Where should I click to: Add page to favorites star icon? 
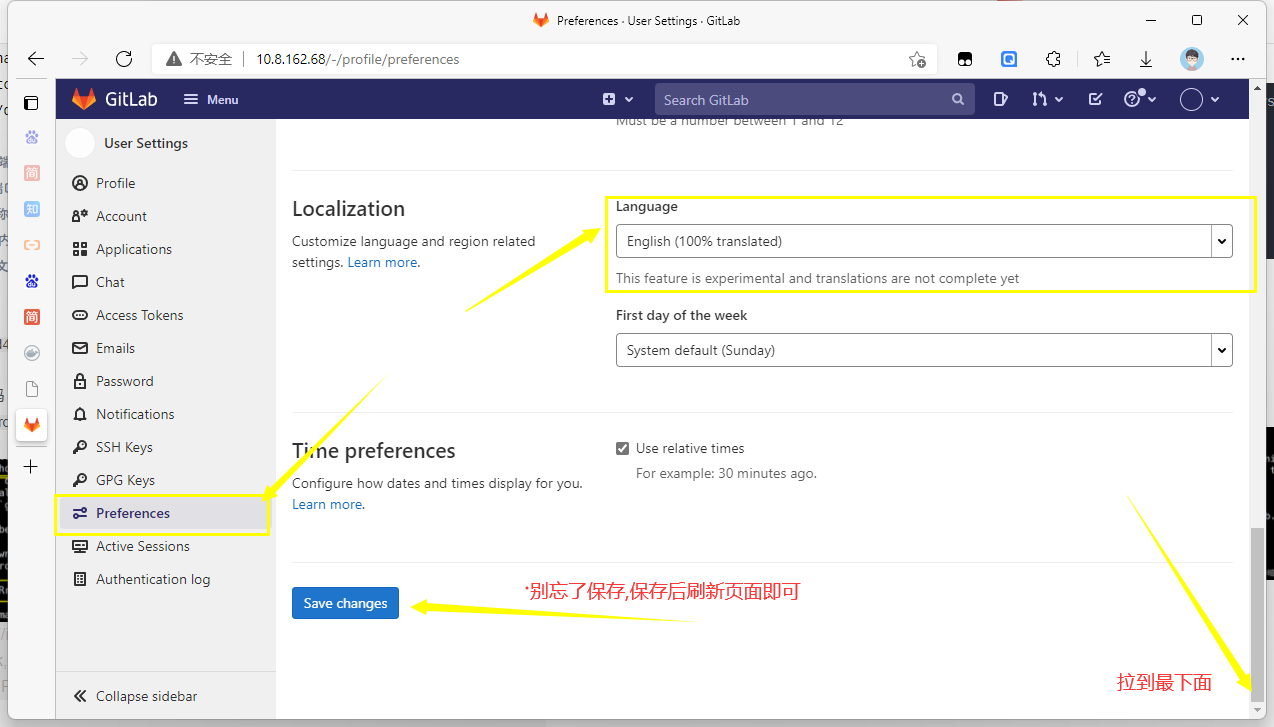(917, 59)
